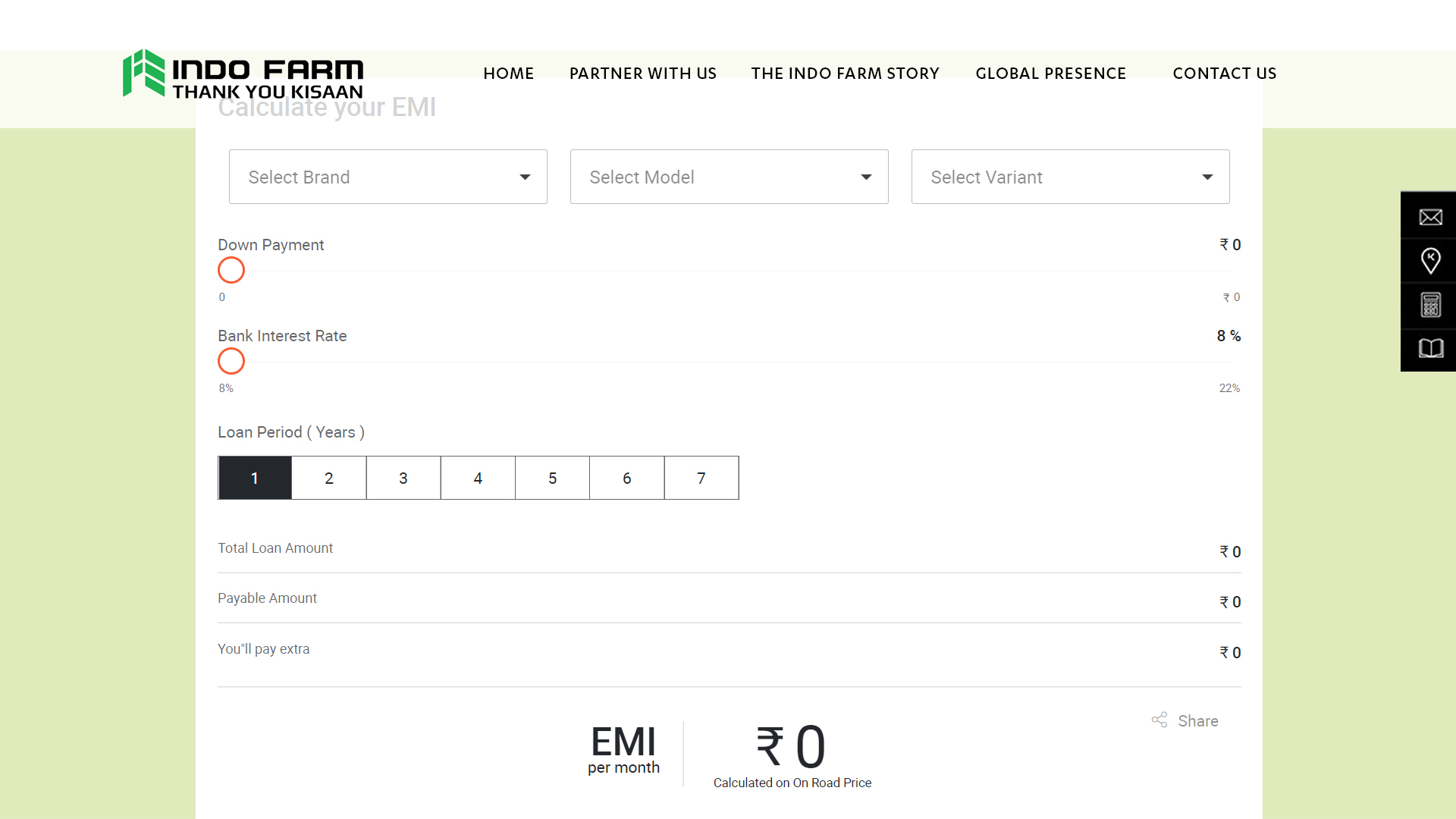Choose the 7 year loan period
The image size is (1456, 819).
701,478
